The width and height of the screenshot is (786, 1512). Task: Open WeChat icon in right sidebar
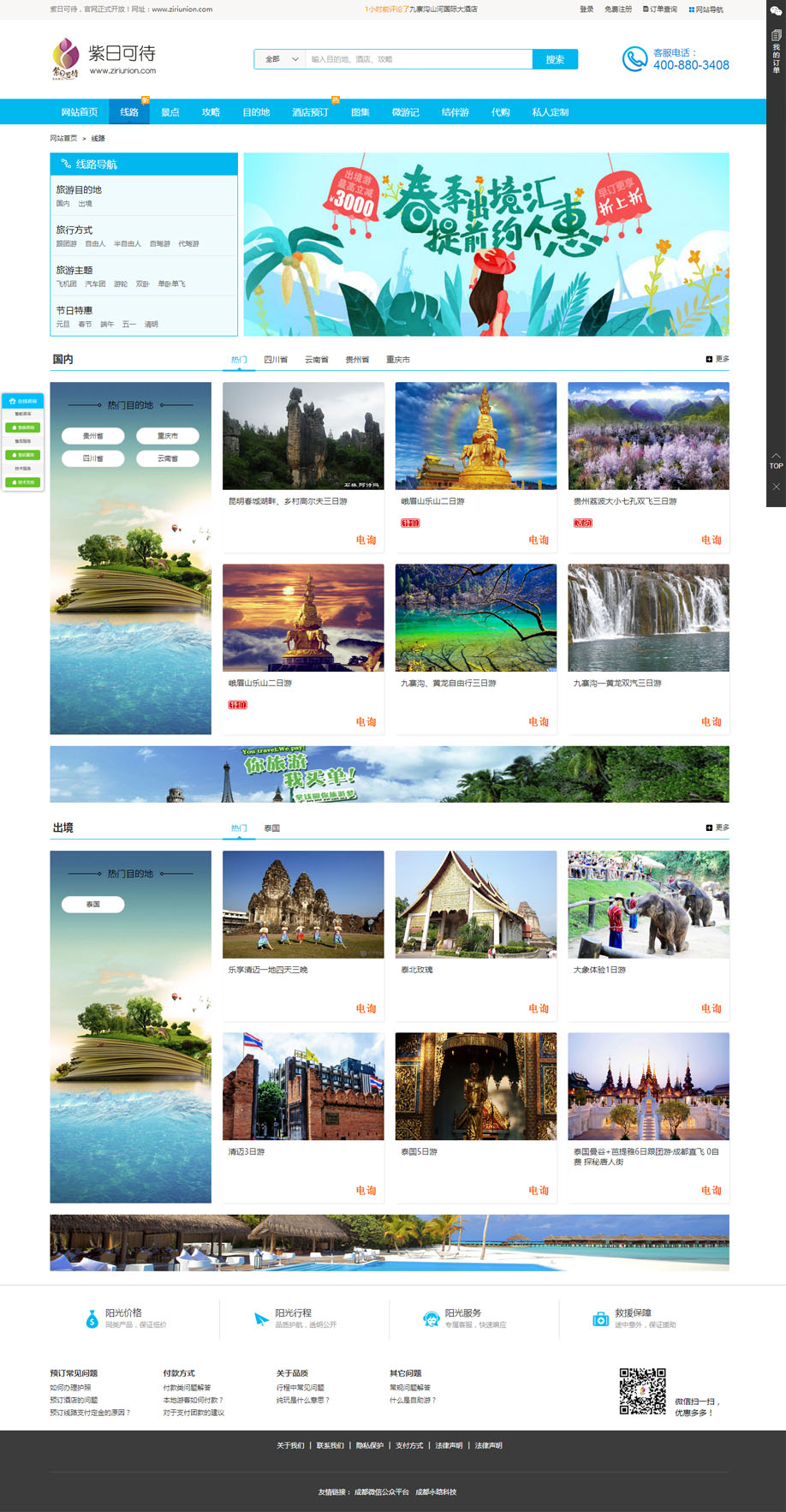tap(776, 10)
